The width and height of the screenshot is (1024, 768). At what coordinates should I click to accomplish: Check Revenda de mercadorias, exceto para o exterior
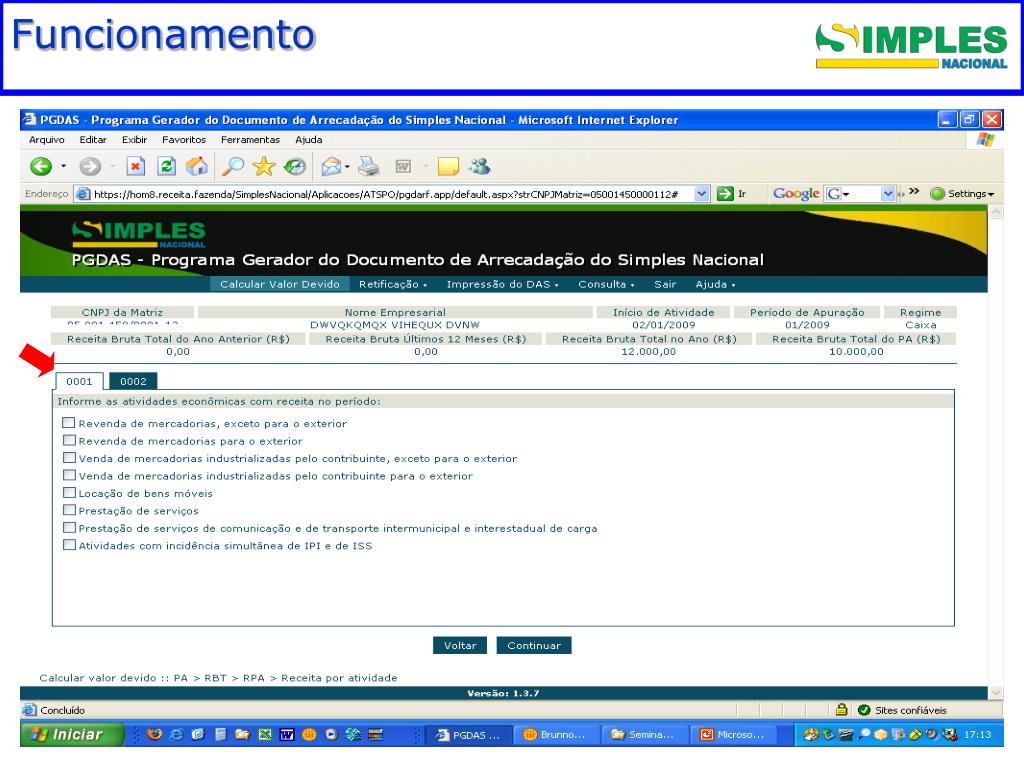(69, 423)
